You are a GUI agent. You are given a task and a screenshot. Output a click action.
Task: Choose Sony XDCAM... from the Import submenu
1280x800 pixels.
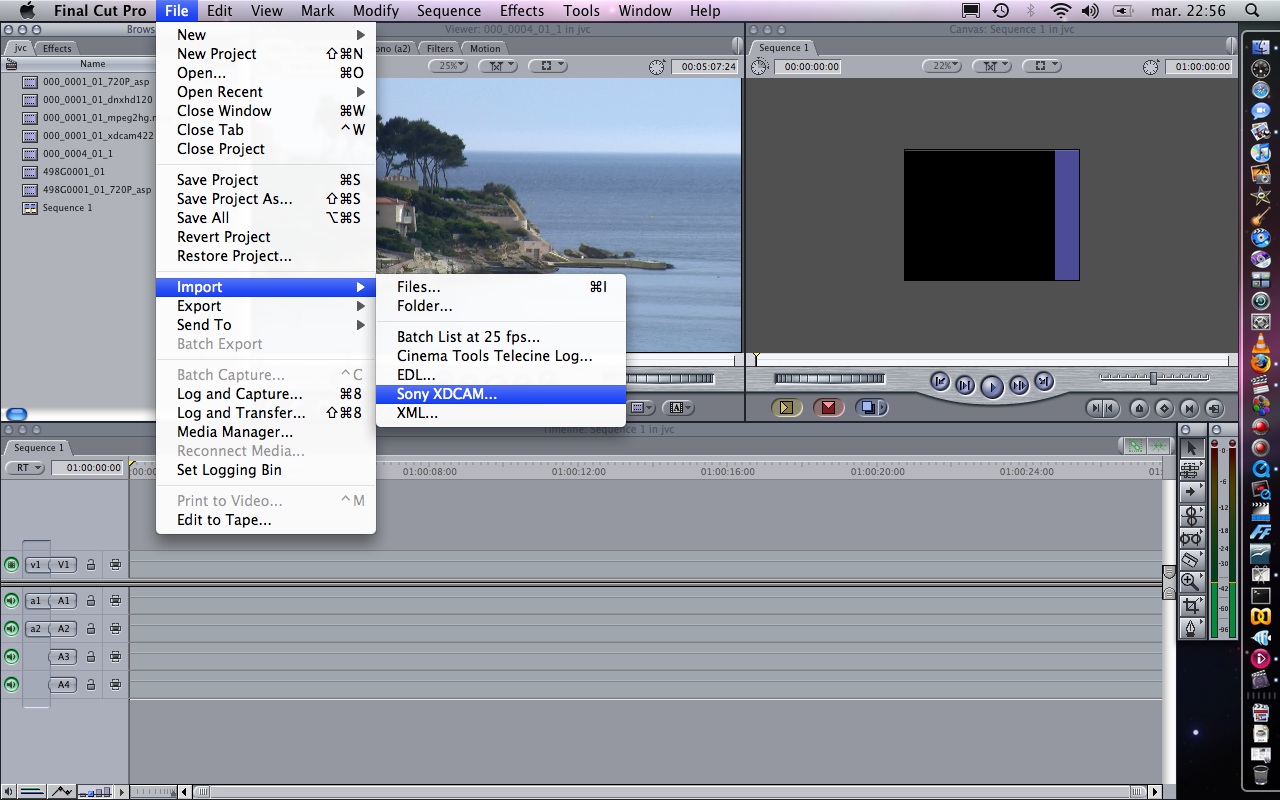(x=501, y=394)
